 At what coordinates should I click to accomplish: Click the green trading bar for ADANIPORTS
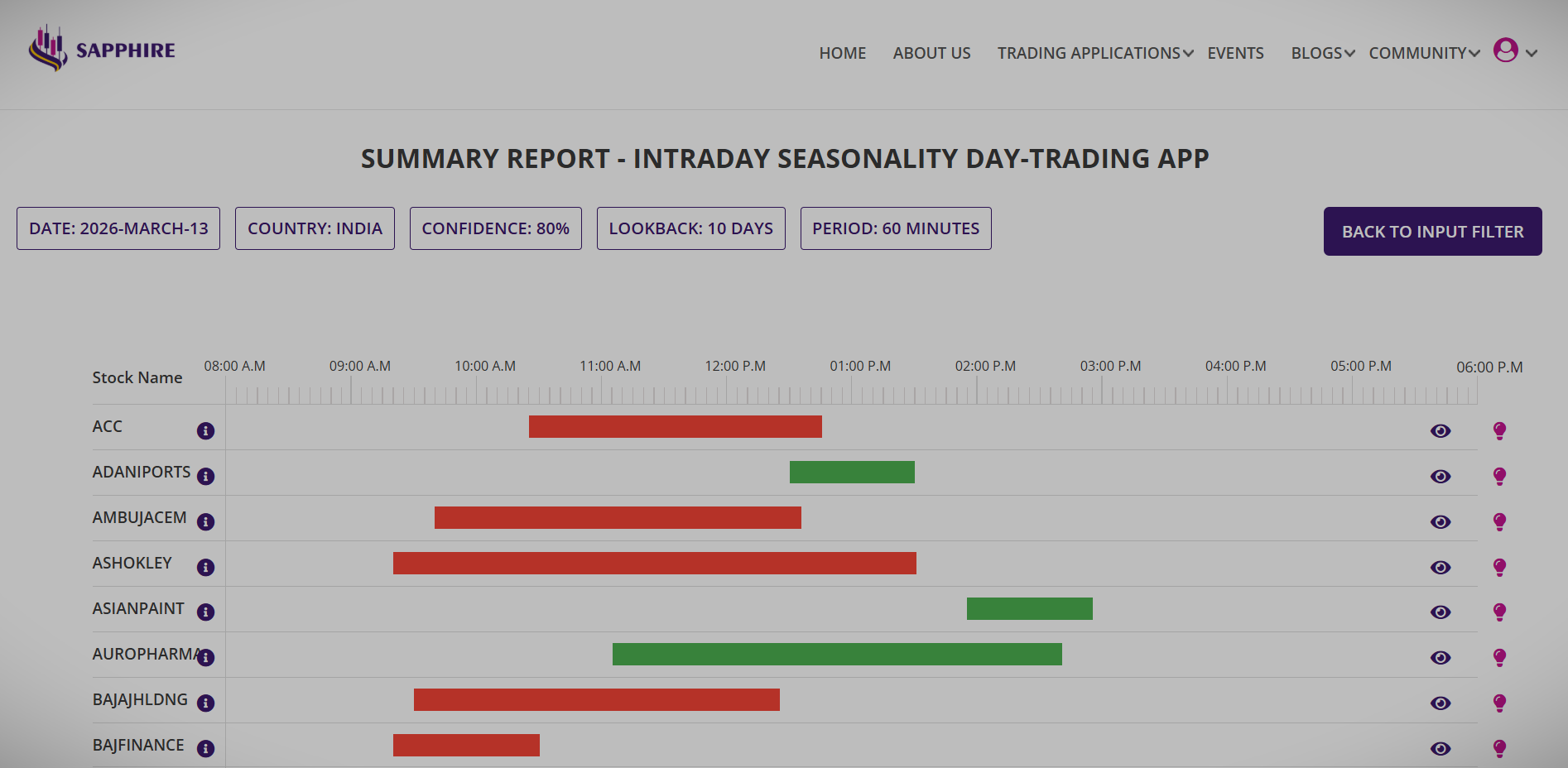point(852,472)
